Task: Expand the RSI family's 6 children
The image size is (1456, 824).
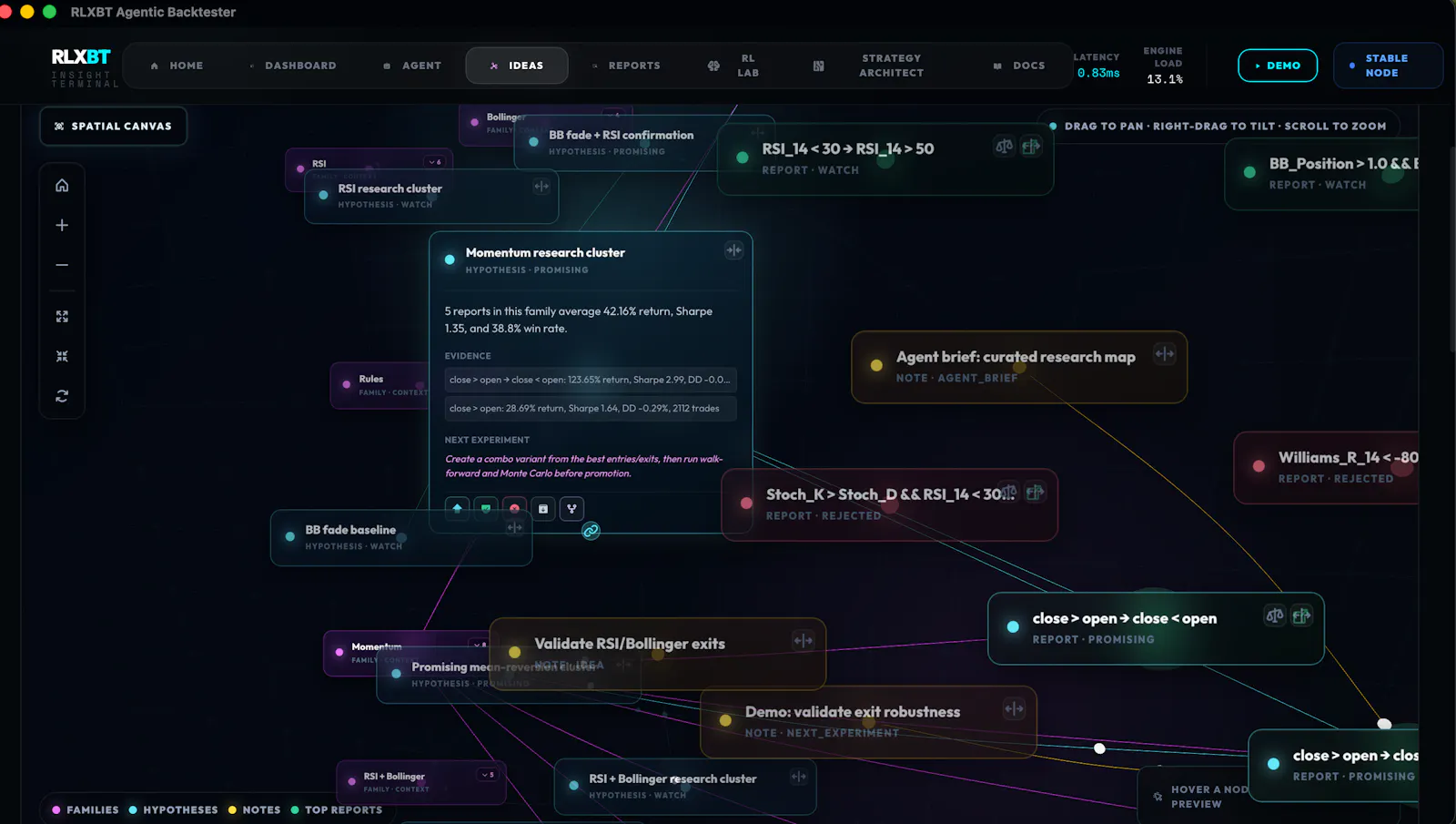Action: 435,162
